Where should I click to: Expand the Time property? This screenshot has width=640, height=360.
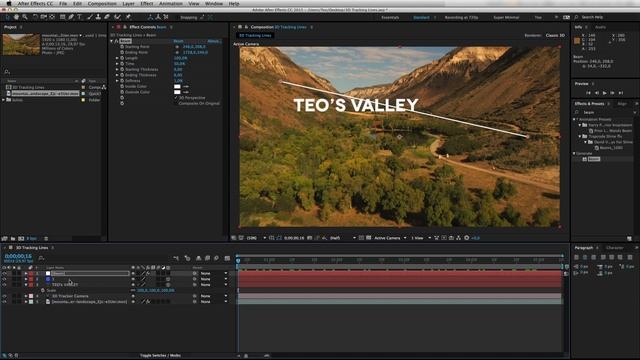click(x=117, y=64)
